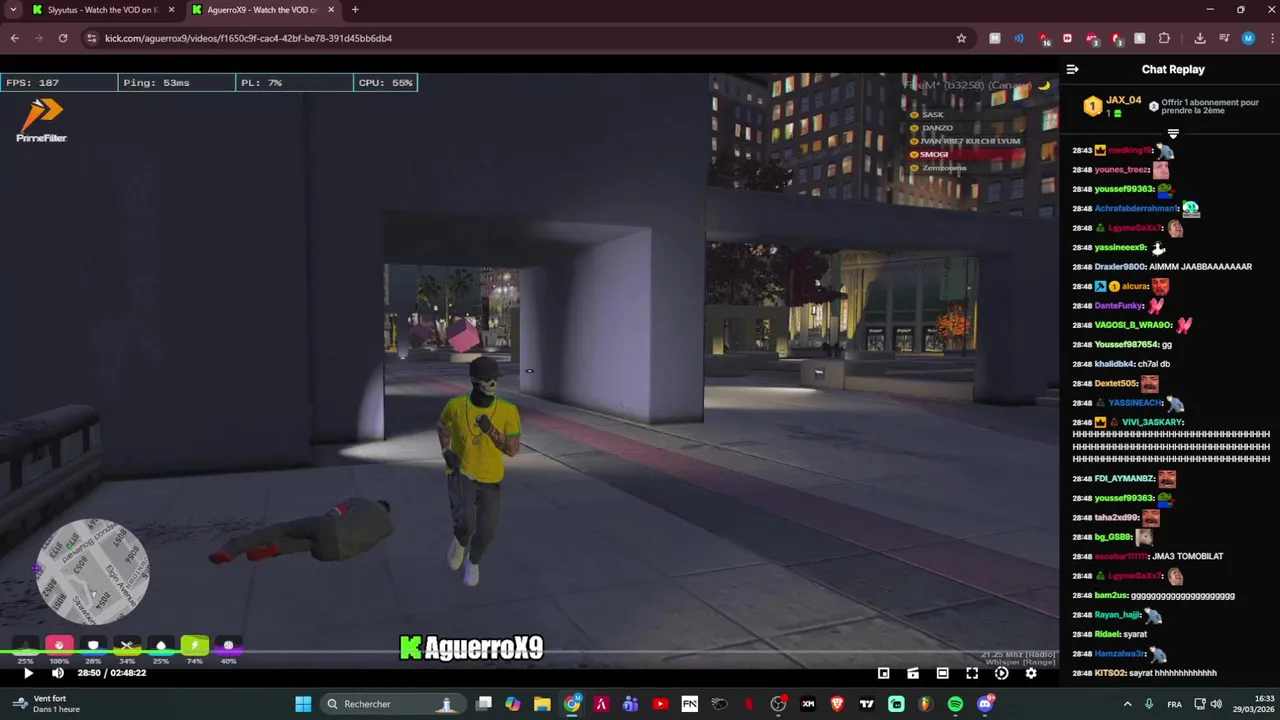Screen dimensions: 1280x720
Task: Open File Explorer from the taskbar
Action: tap(542, 704)
